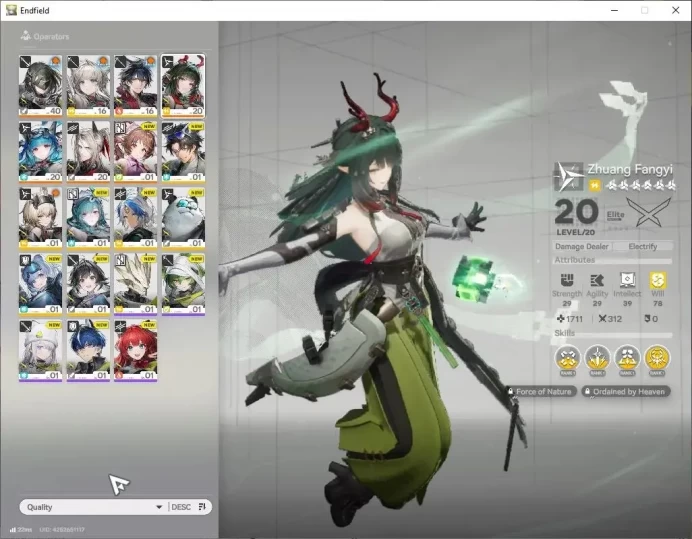Viewport: 692px width, 539px height.
Task: Click the Skills section header
Action: [x=564, y=333]
